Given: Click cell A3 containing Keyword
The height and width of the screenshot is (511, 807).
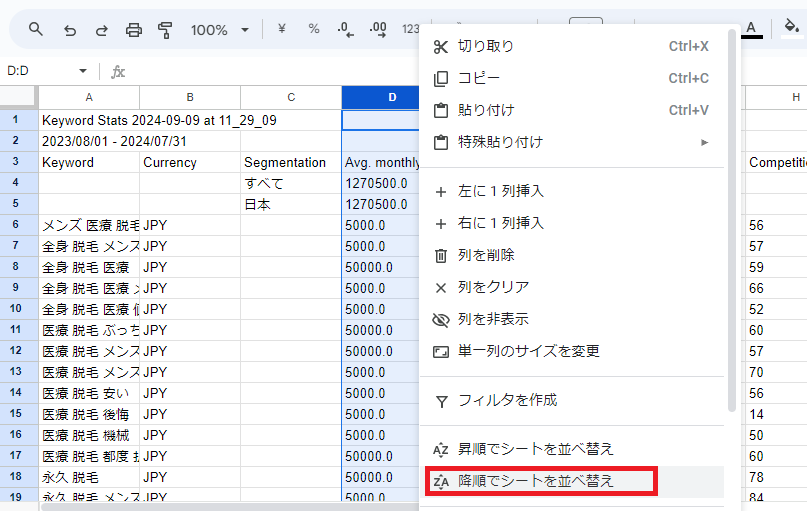Looking at the screenshot, I should (x=89, y=162).
